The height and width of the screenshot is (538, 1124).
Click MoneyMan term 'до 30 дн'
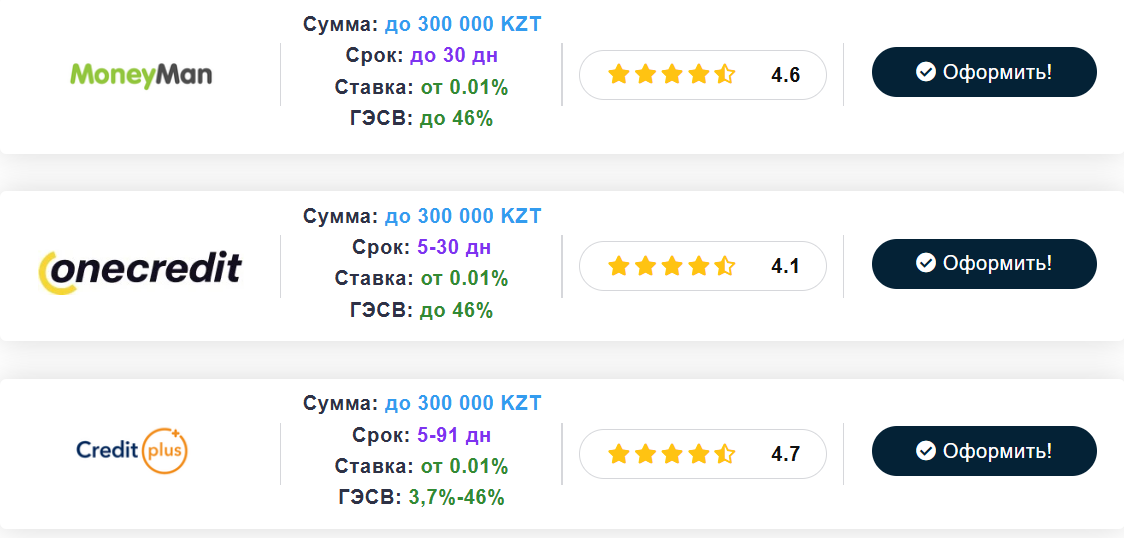[x=454, y=55]
